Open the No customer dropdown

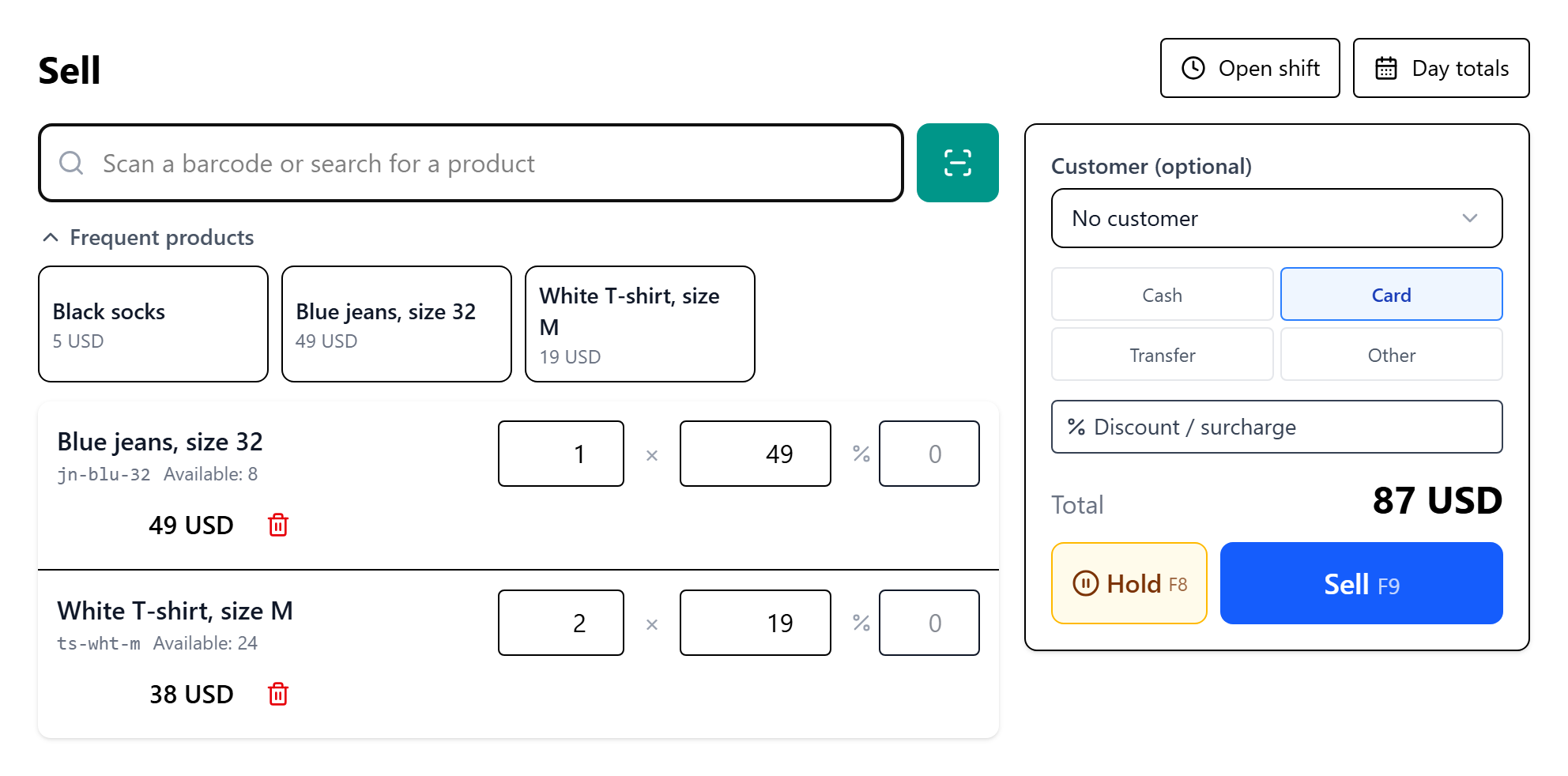tap(1276, 218)
